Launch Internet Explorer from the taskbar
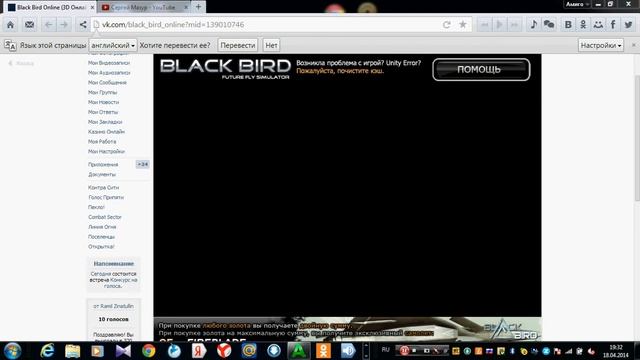Screen dimensions: 640x360 tap(47, 351)
